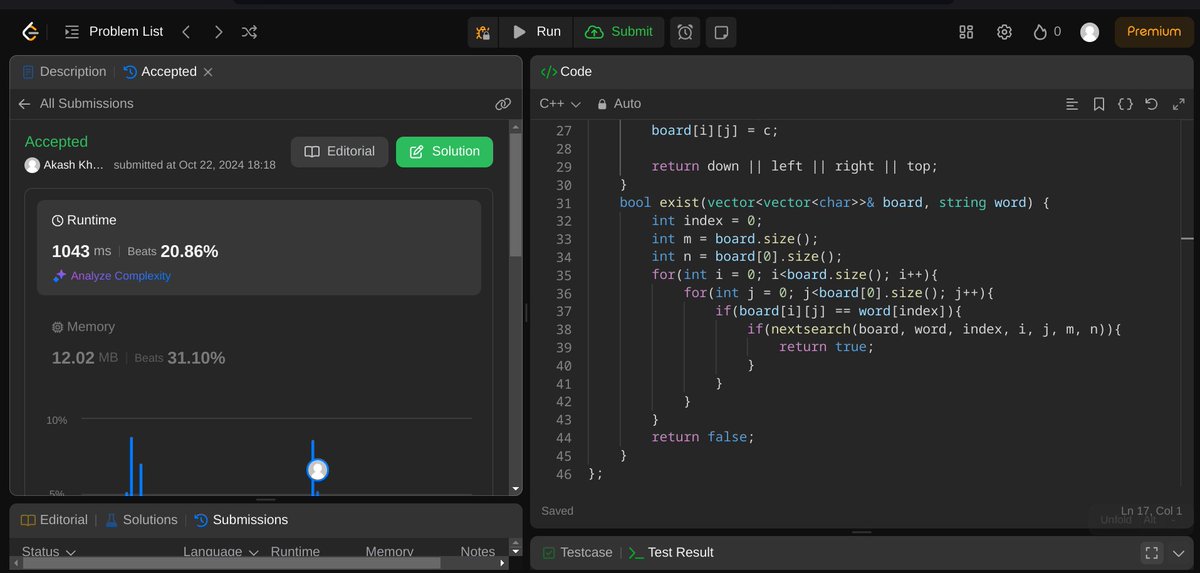Screen dimensions: 1200x573
Task: Copy submission link icon
Action: (503, 104)
